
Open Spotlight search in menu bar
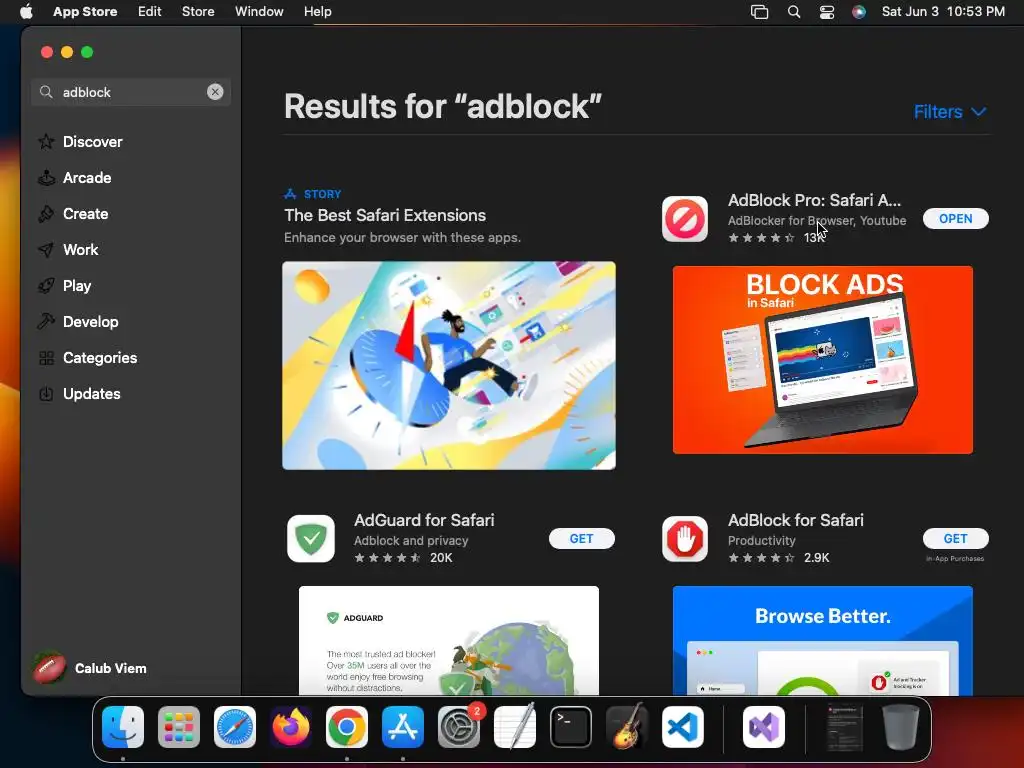point(793,11)
